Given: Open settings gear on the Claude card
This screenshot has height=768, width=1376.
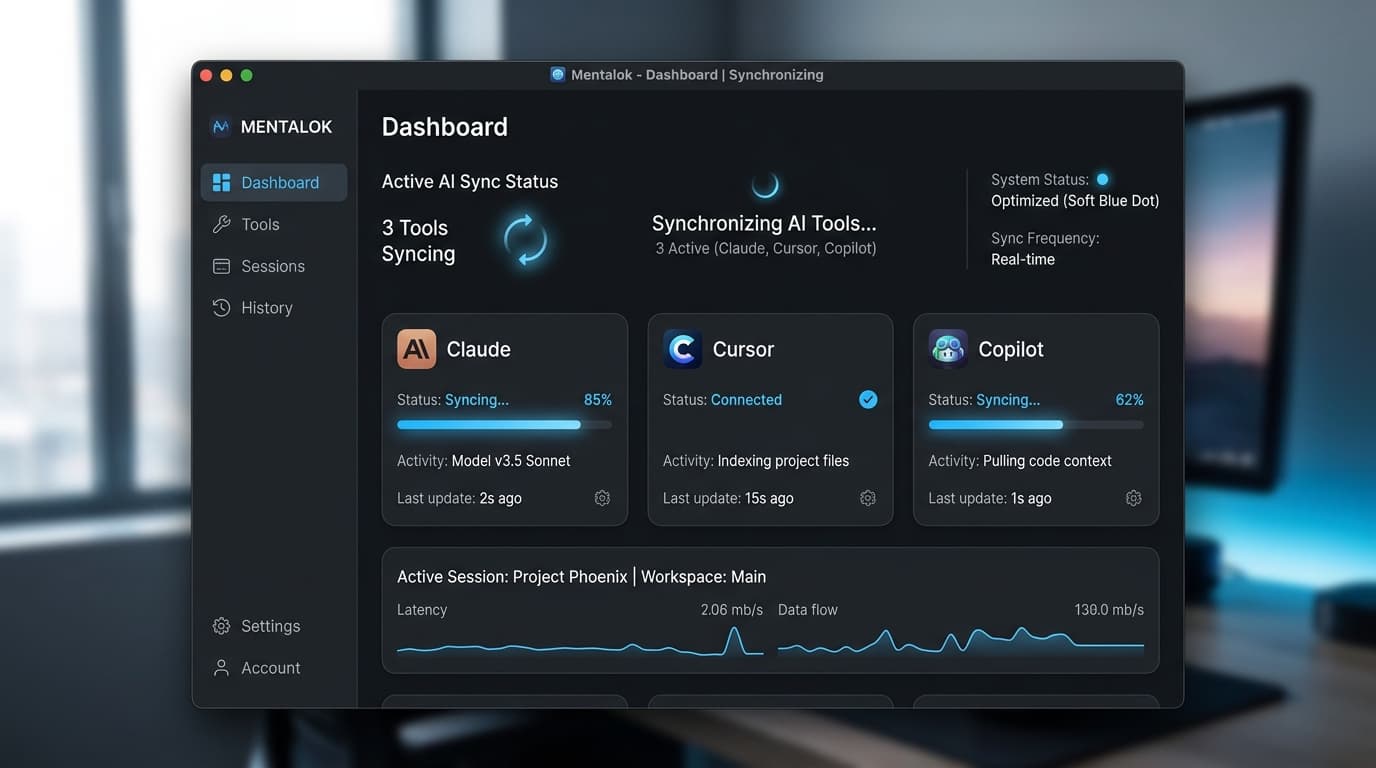Looking at the screenshot, I should tap(602, 498).
